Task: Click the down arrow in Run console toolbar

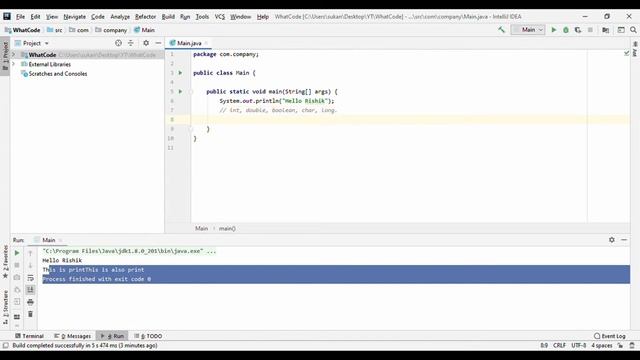Action: click(x=30, y=265)
